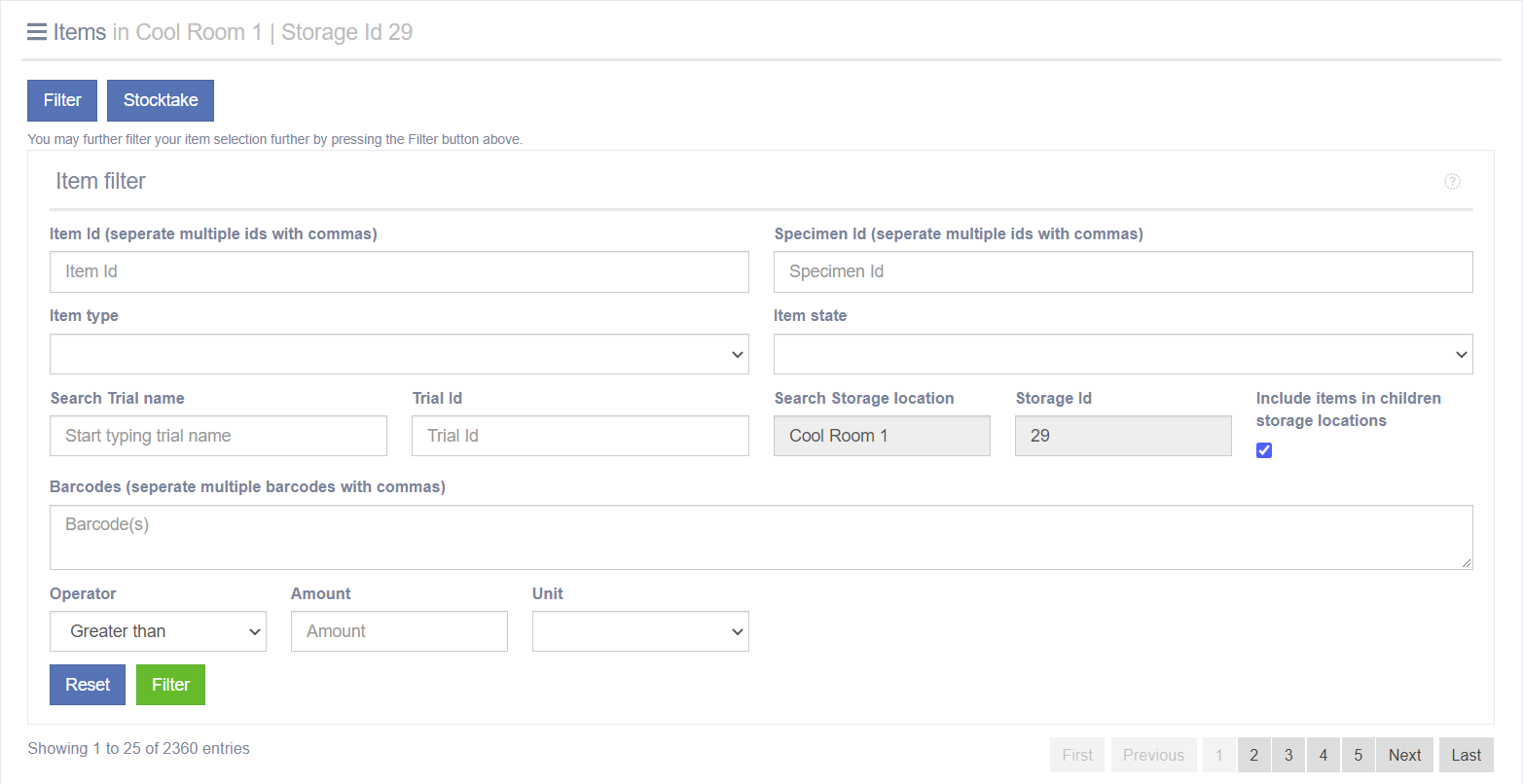Expand the Item state dropdown
Viewport: 1523px width, 784px height.
[x=1122, y=354]
